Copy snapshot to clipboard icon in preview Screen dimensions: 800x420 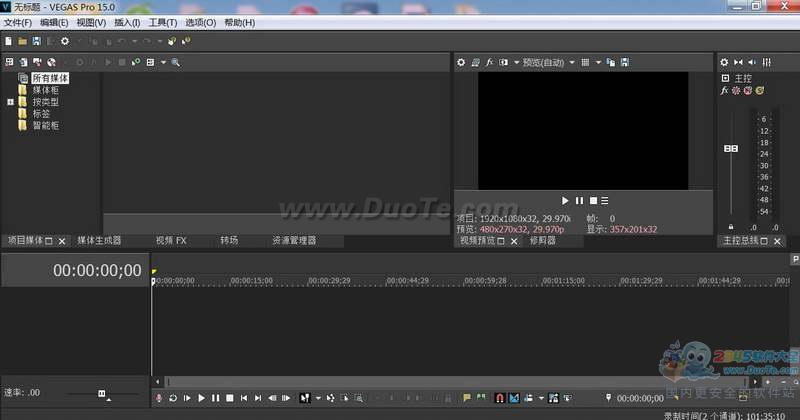[x=611, y=62]
